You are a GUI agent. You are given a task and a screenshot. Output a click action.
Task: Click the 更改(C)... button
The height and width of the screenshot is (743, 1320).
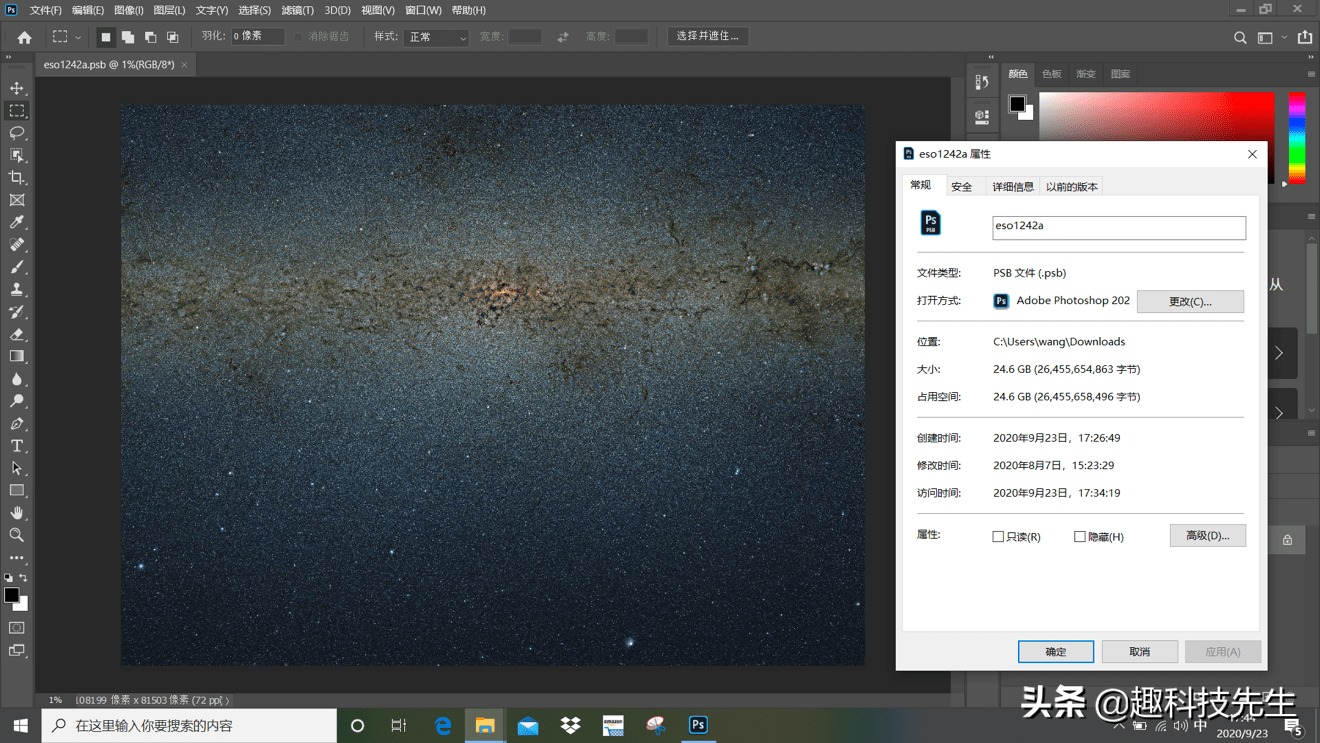click(x=1190, y=301)
